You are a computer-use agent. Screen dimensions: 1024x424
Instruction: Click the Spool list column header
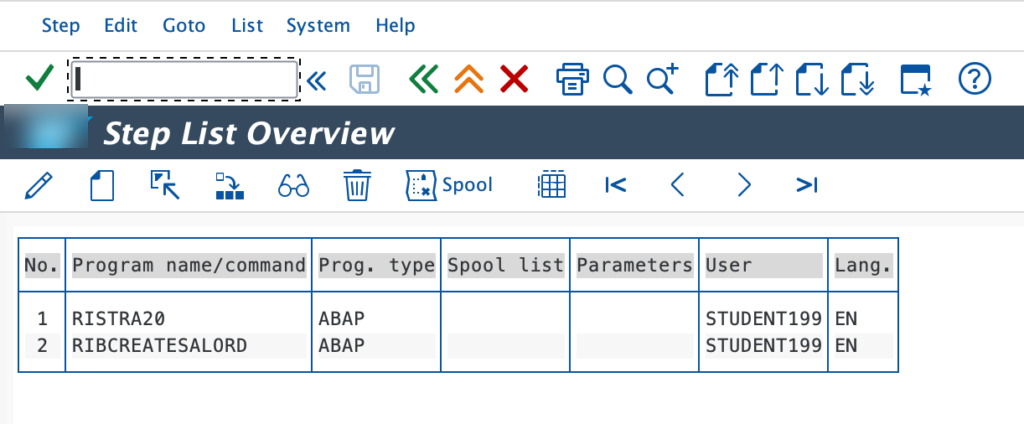click(x=505, y=265)
